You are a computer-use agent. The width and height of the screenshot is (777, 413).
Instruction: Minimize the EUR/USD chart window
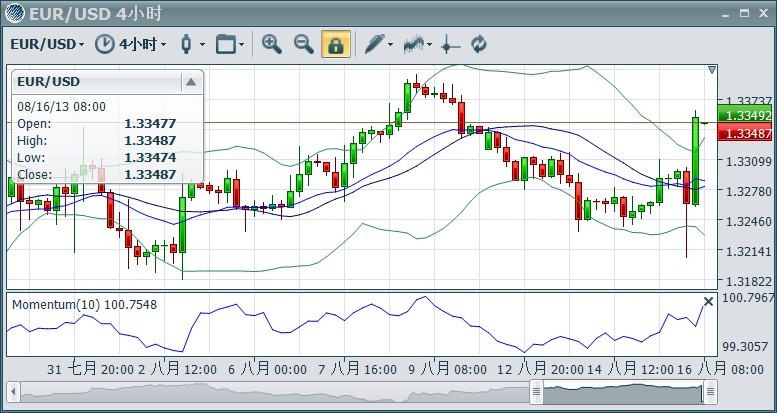click(727, 15)
